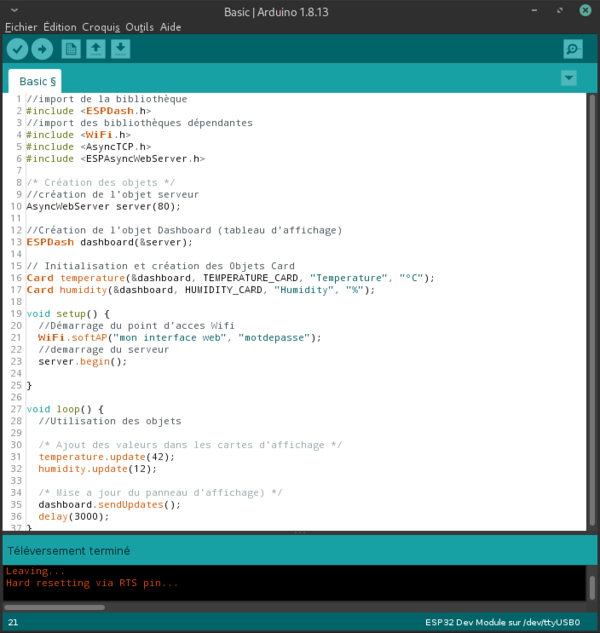Viewport: 600px width, 633px height.
Task: Upload the sketch with the arrow button
Action: [x=42, y=49]
